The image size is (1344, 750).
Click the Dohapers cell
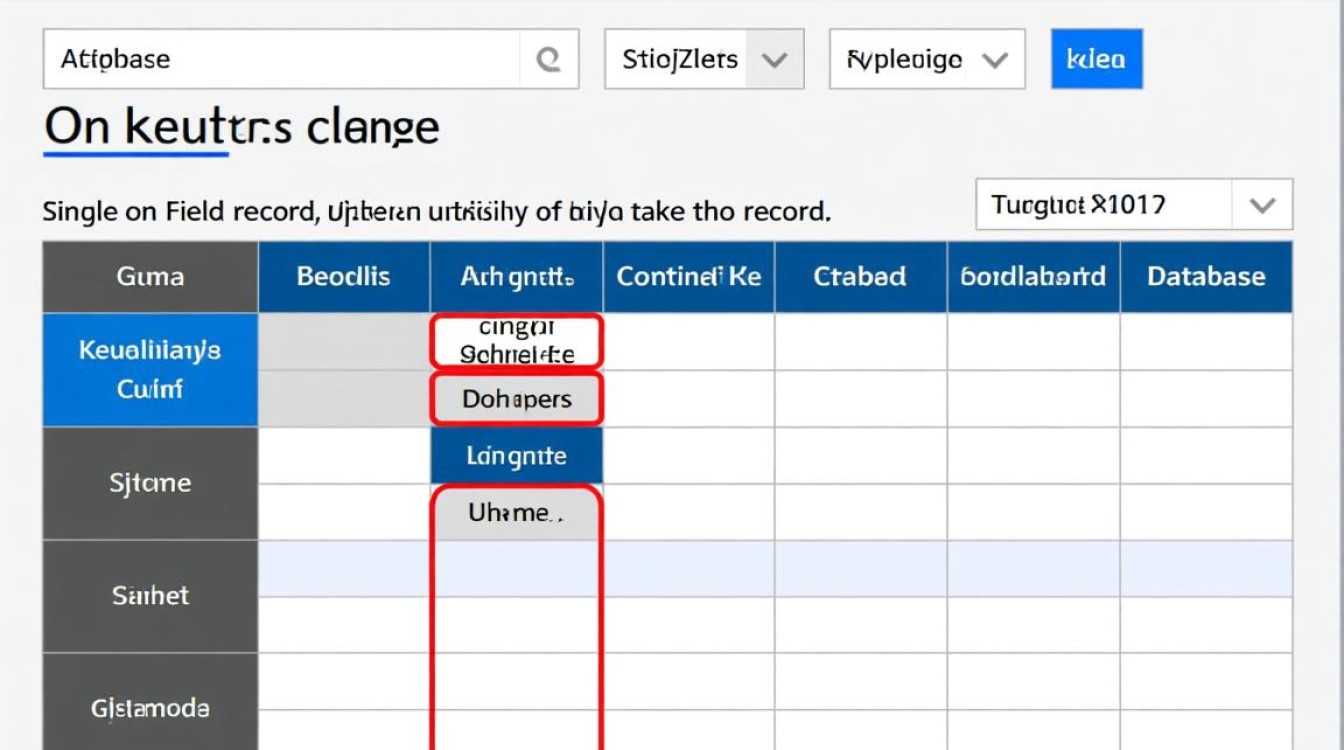[x=516, y=399]
